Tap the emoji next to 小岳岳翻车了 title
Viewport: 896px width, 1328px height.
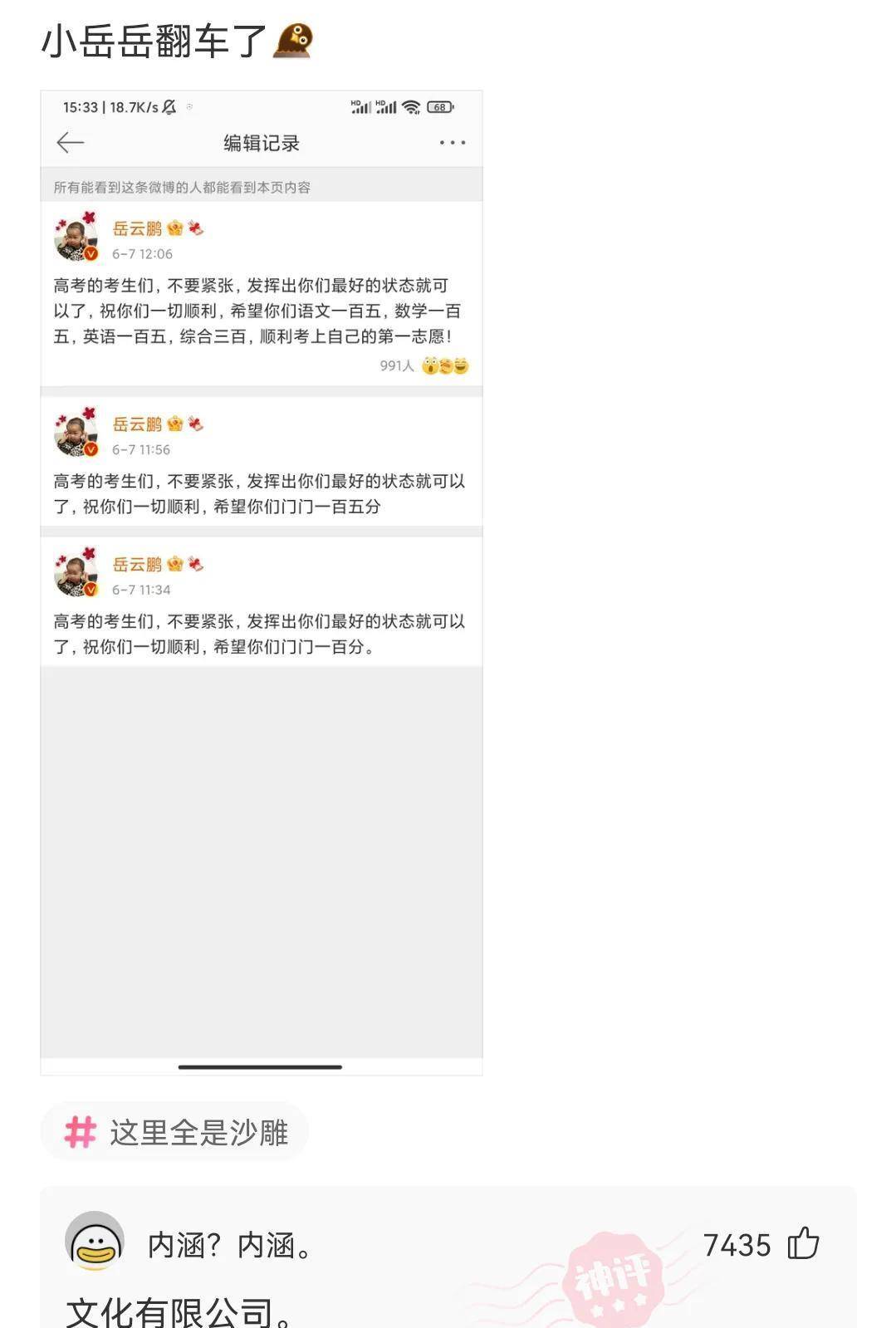[x=293, y=41]
